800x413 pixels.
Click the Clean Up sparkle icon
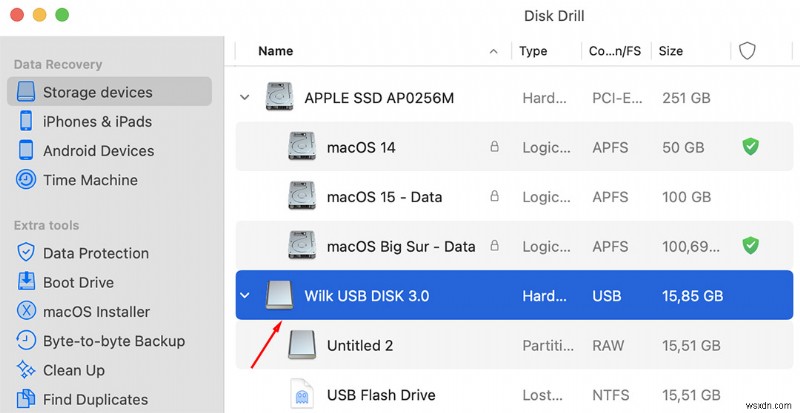click(x=26, y=370)
